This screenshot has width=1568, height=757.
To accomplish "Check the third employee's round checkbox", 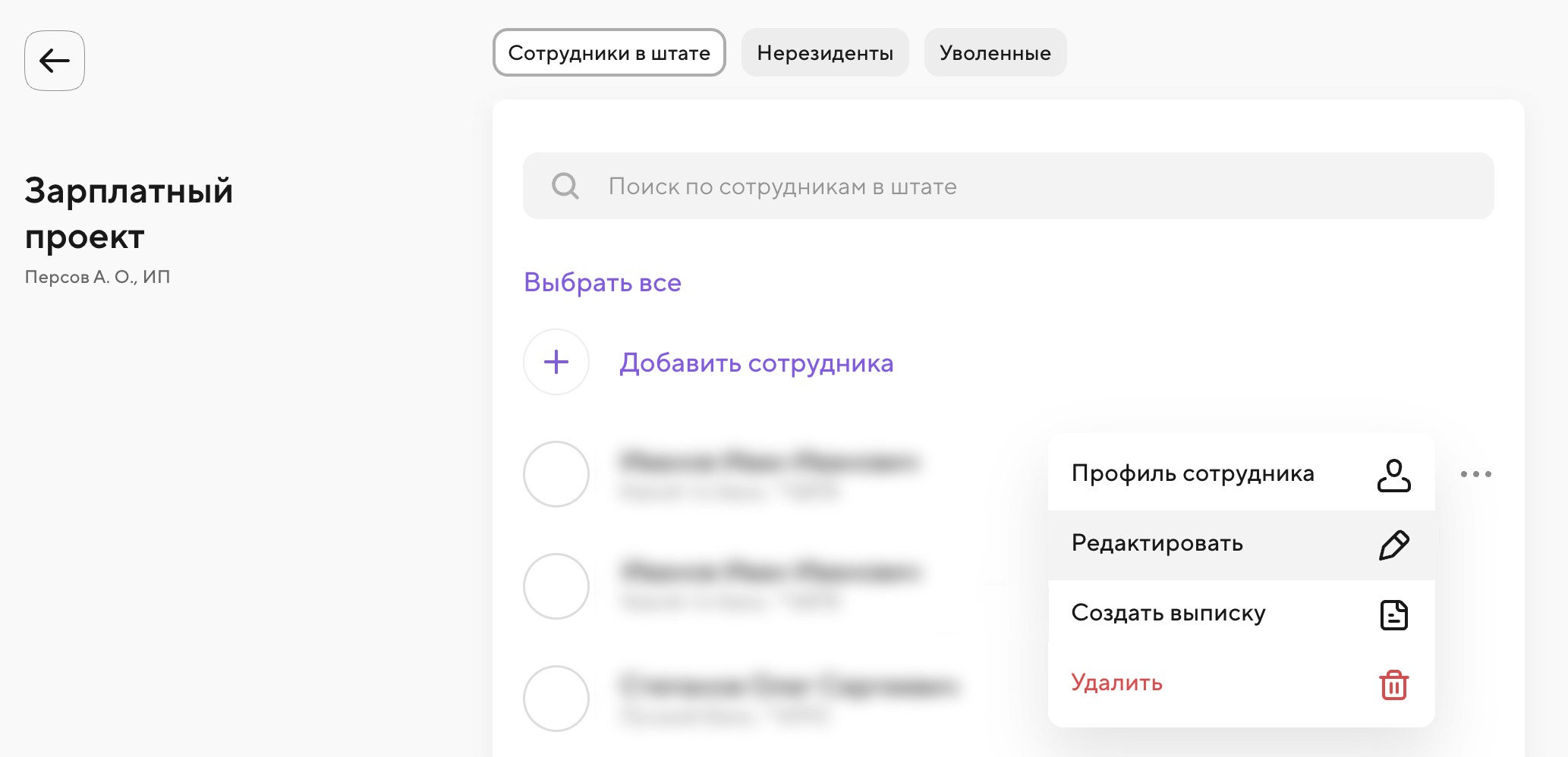I will click(x=556, y=699).
